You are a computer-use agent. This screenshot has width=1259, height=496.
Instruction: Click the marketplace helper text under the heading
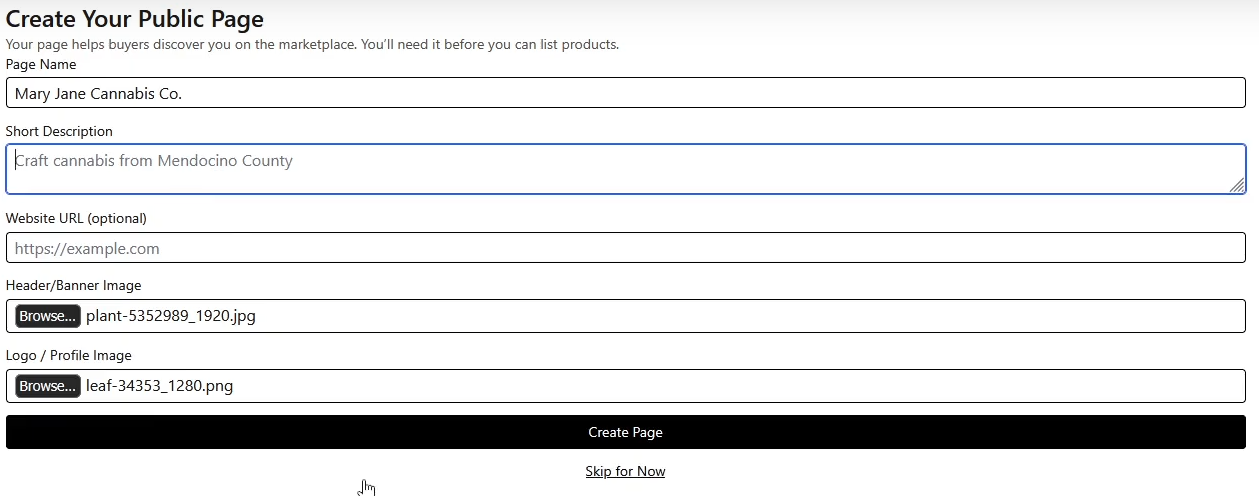coord(312,44)
